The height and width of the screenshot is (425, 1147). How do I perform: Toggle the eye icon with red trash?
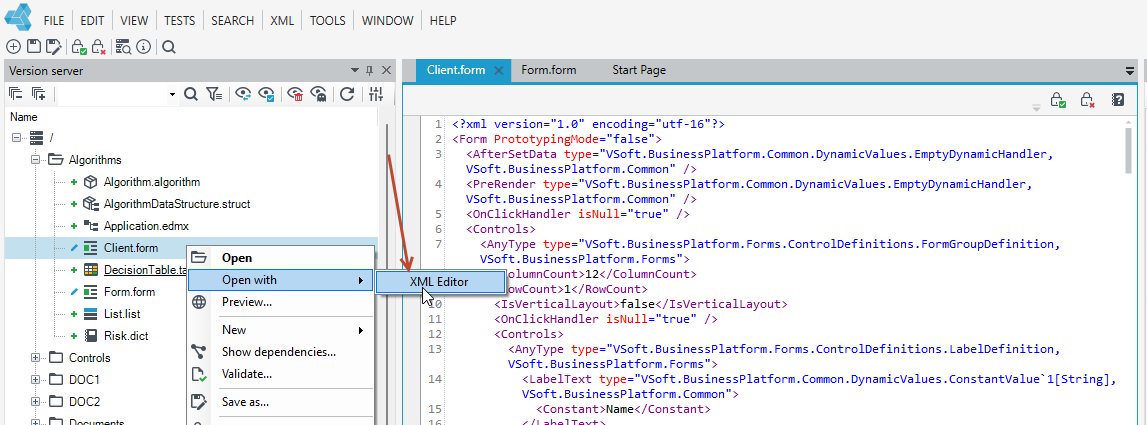click(x=296, y=94)
